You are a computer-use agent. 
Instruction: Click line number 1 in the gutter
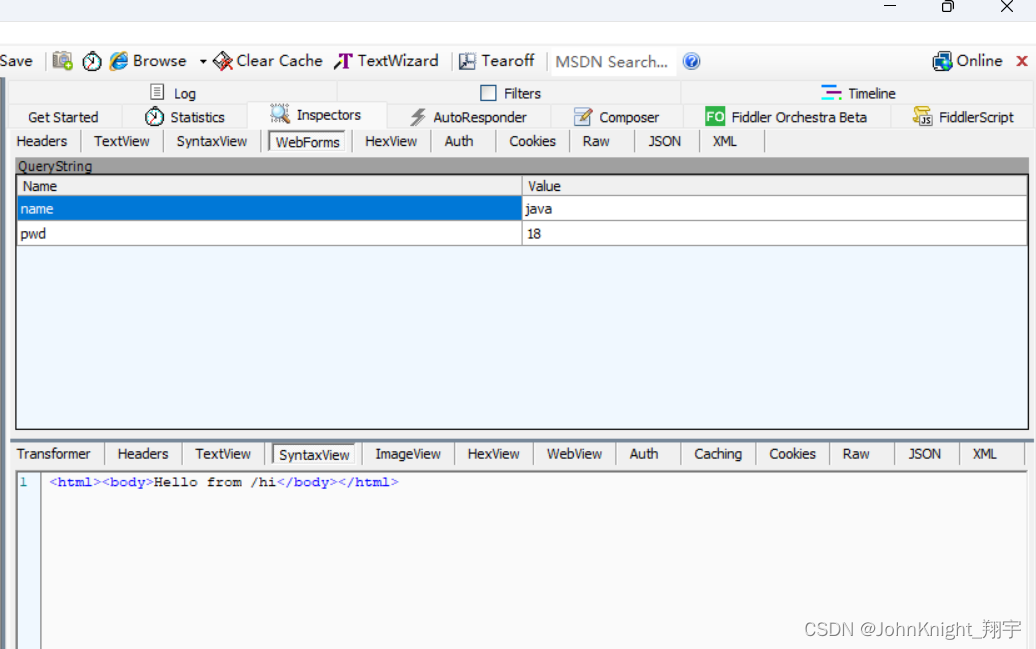click(x=24, y=482)
